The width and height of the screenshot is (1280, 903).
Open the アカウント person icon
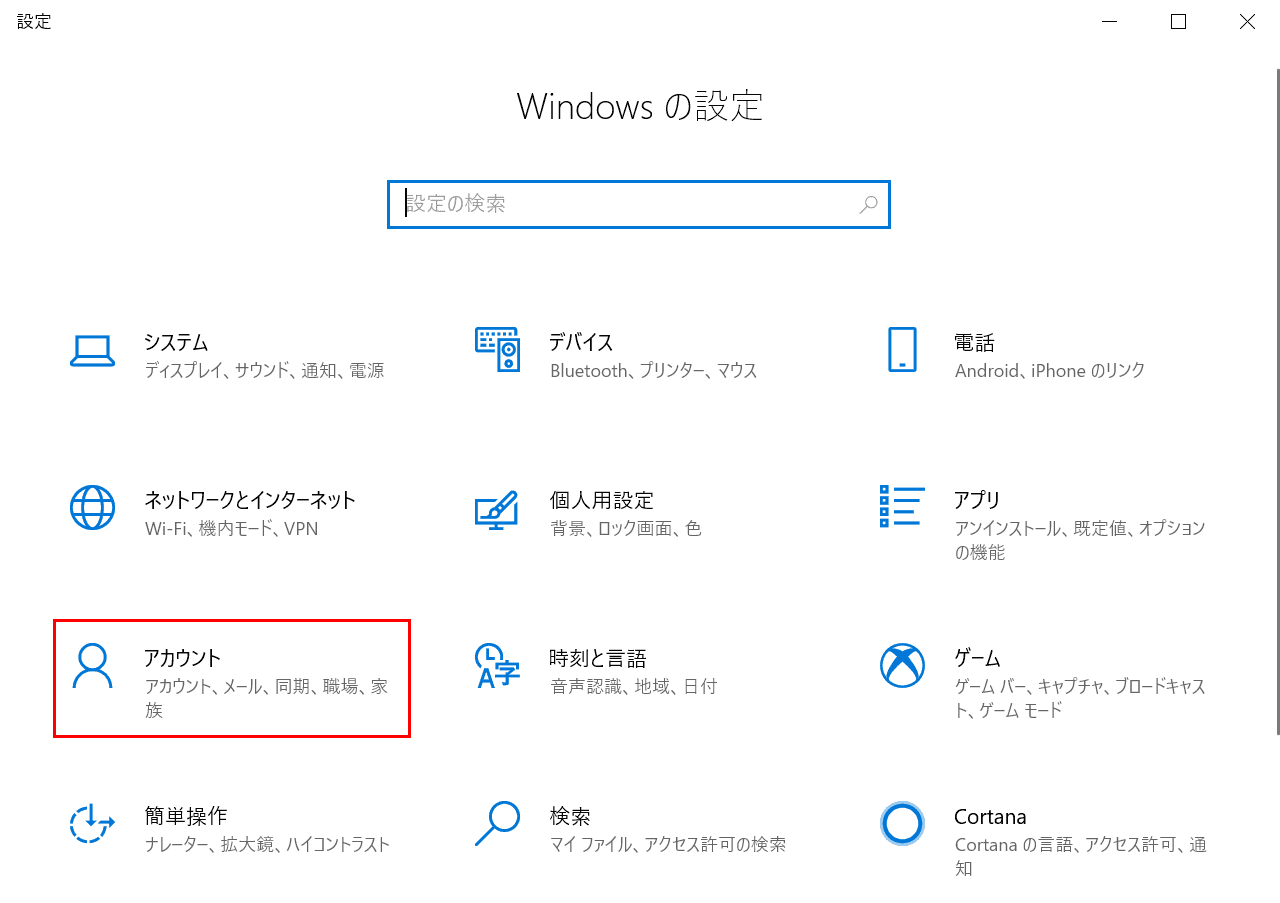pyautogui.click(x=92, y=665)
